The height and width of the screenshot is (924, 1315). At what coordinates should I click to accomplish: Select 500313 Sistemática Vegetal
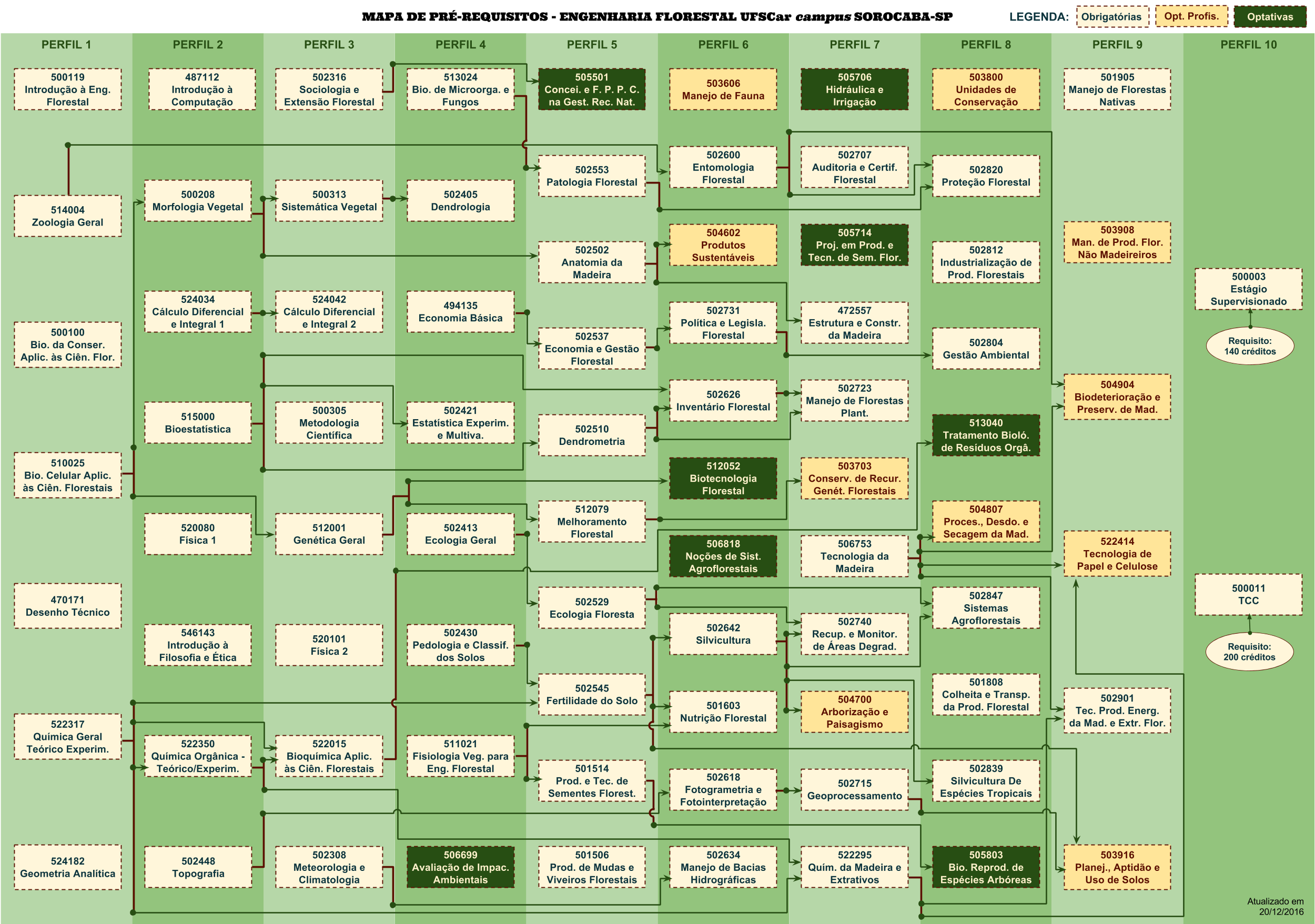click(x=329, y=200)
